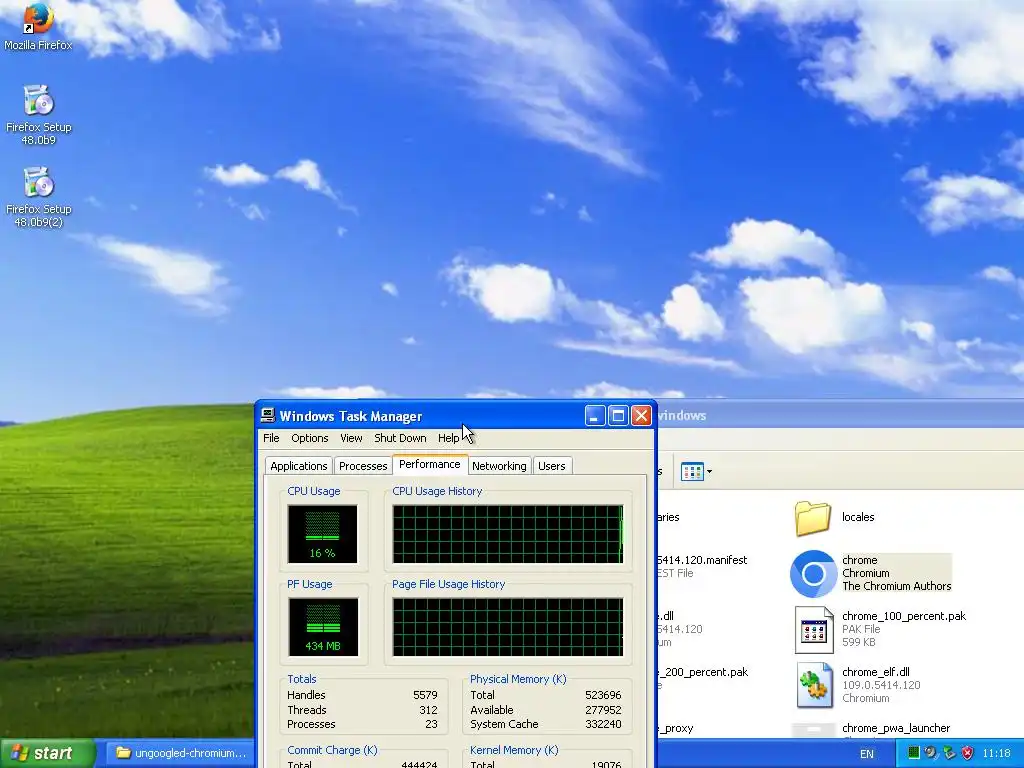Click The Chromium Authors text
Viewport: 1024px width, 768px height.
(x=896, y=586)
